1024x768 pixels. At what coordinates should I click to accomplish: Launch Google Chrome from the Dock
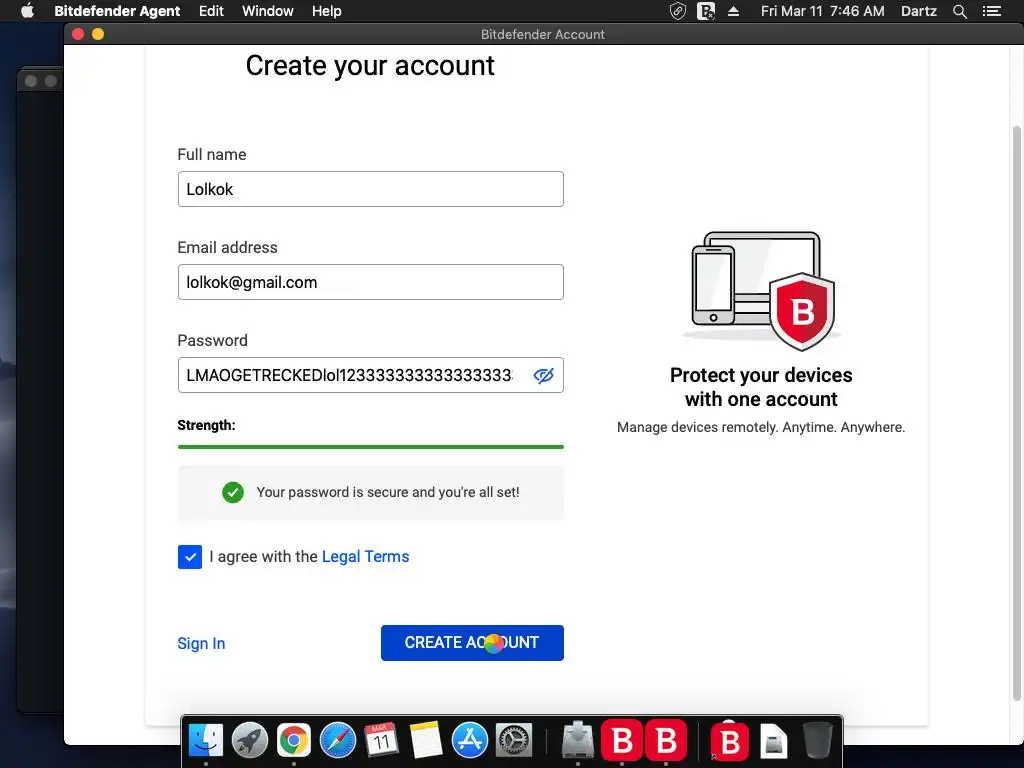click(294, 741)
